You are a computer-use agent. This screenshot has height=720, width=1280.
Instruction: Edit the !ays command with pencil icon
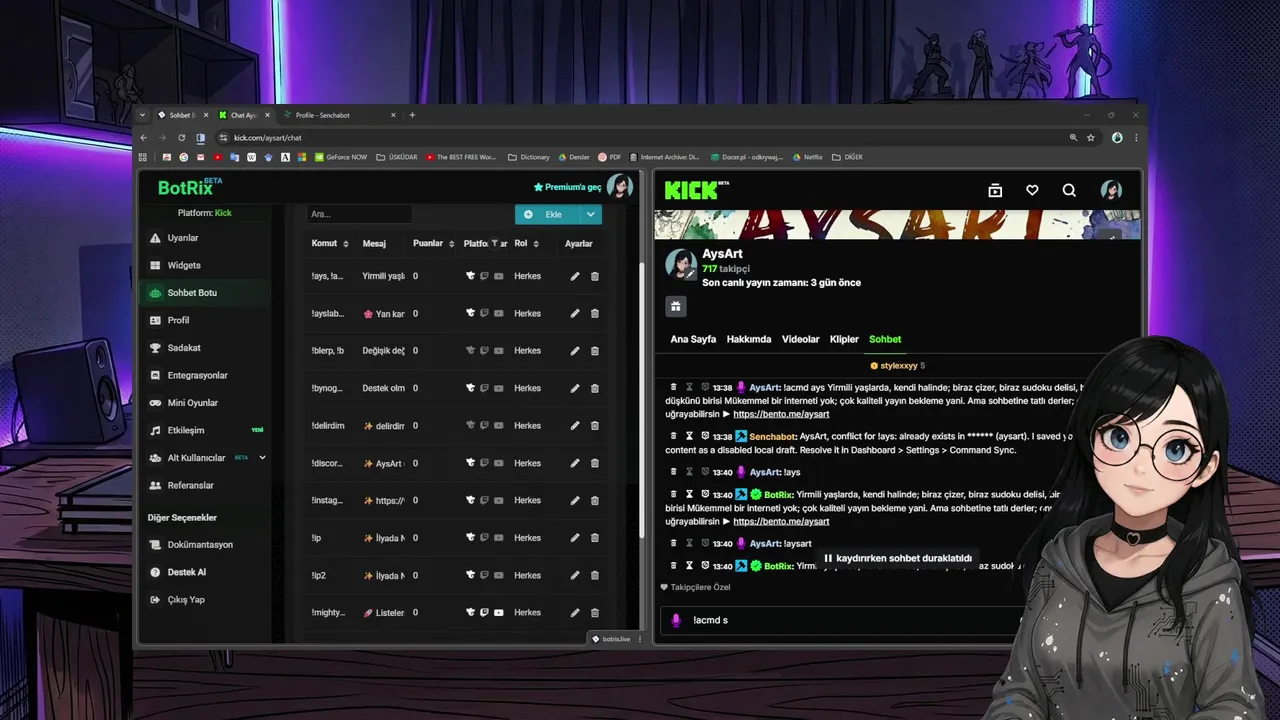pyautogui.click(x=575, y=276)
